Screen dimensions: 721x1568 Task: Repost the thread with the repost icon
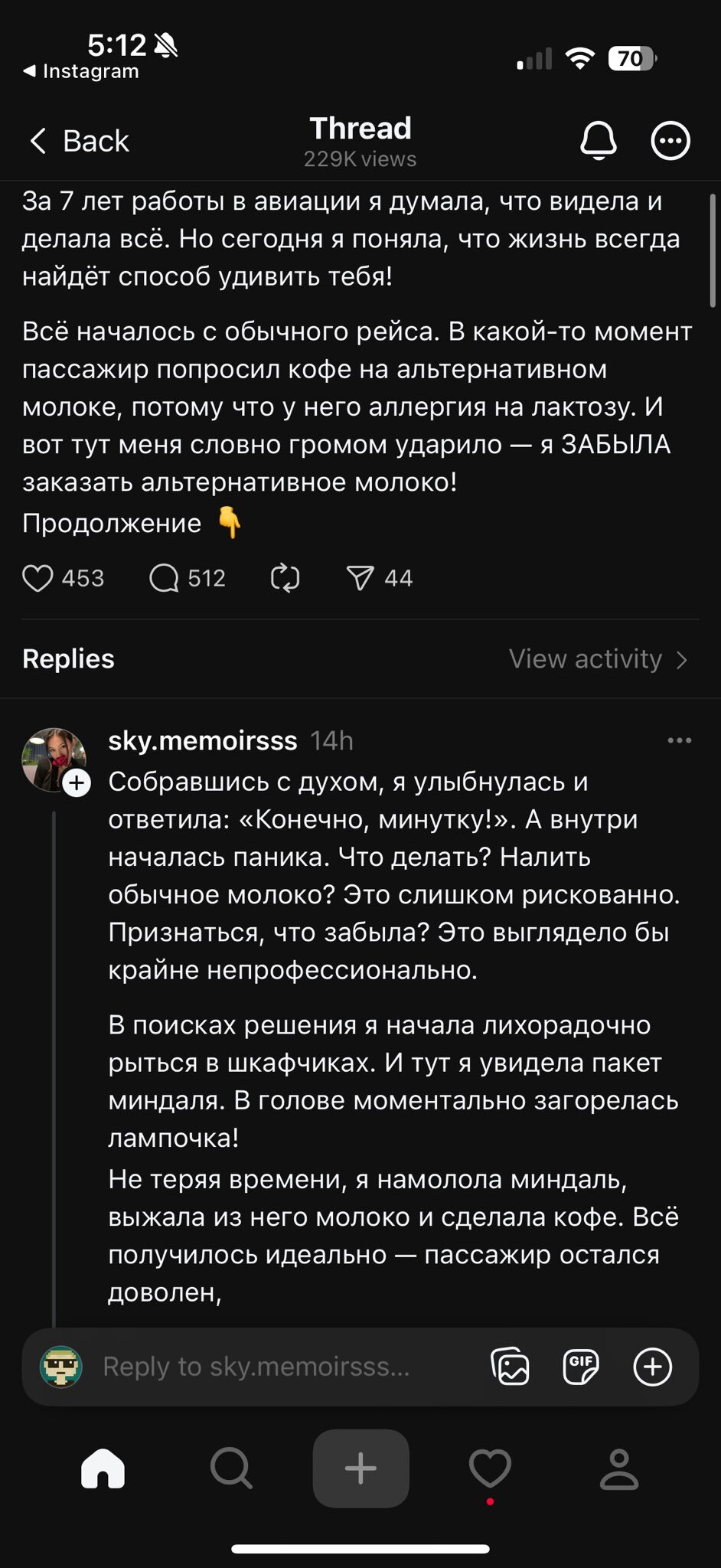pos(285,578)
